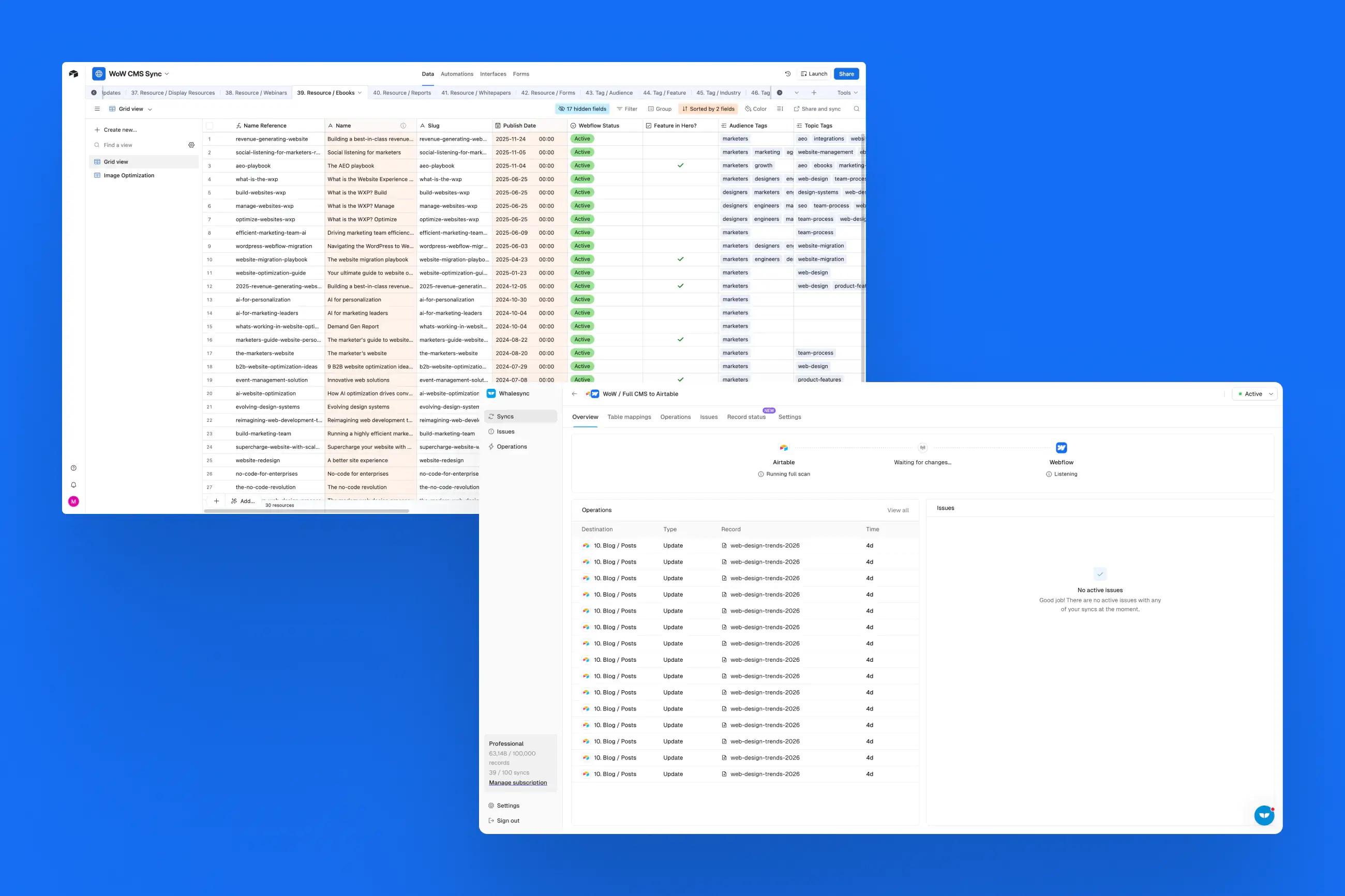Open the Tools dropdown menu
This screenshot has width=1345, height=896.
(847, 93)
